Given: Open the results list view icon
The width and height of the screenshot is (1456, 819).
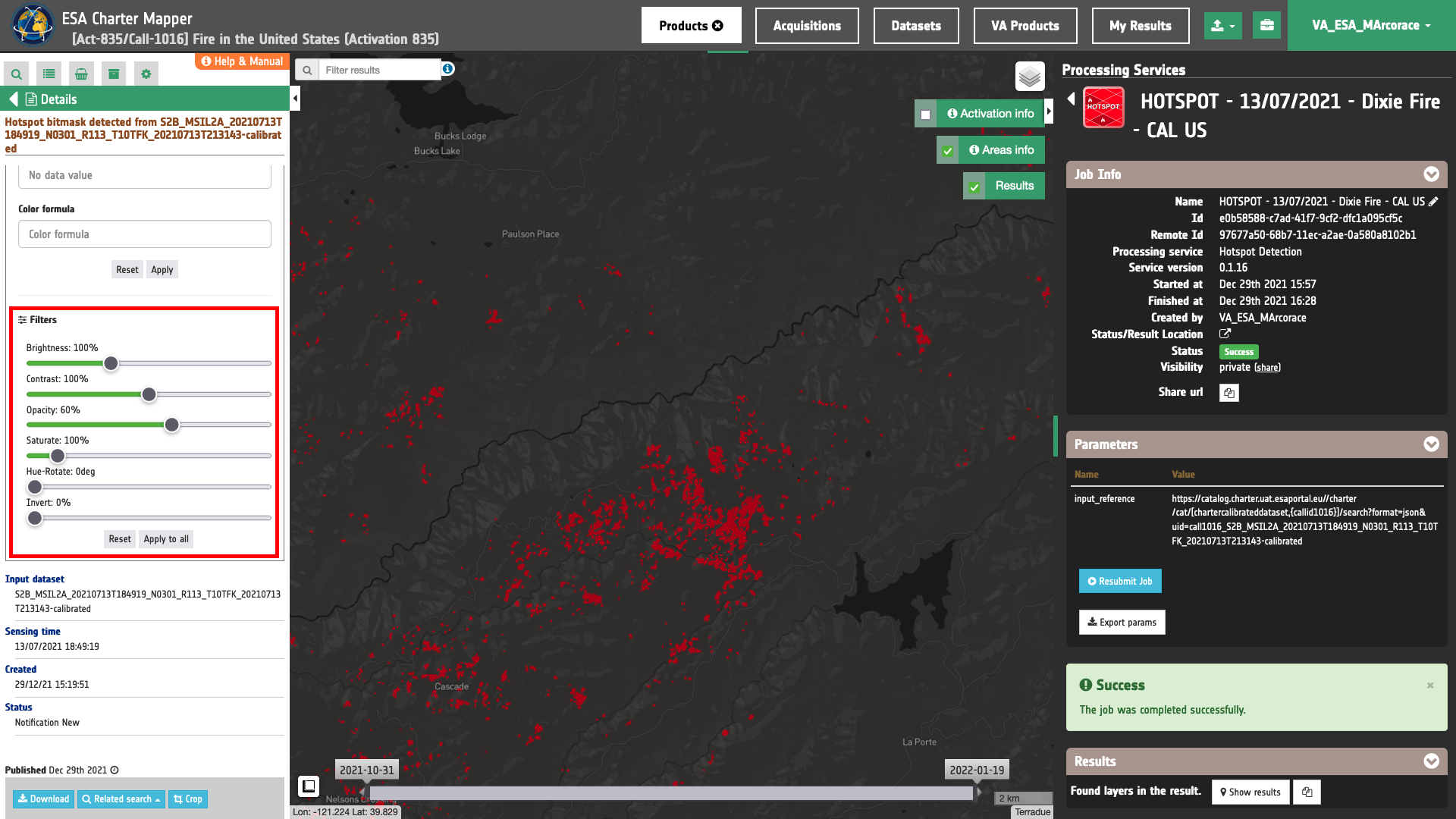Looking at the screenshot, I should coord(49,74).
